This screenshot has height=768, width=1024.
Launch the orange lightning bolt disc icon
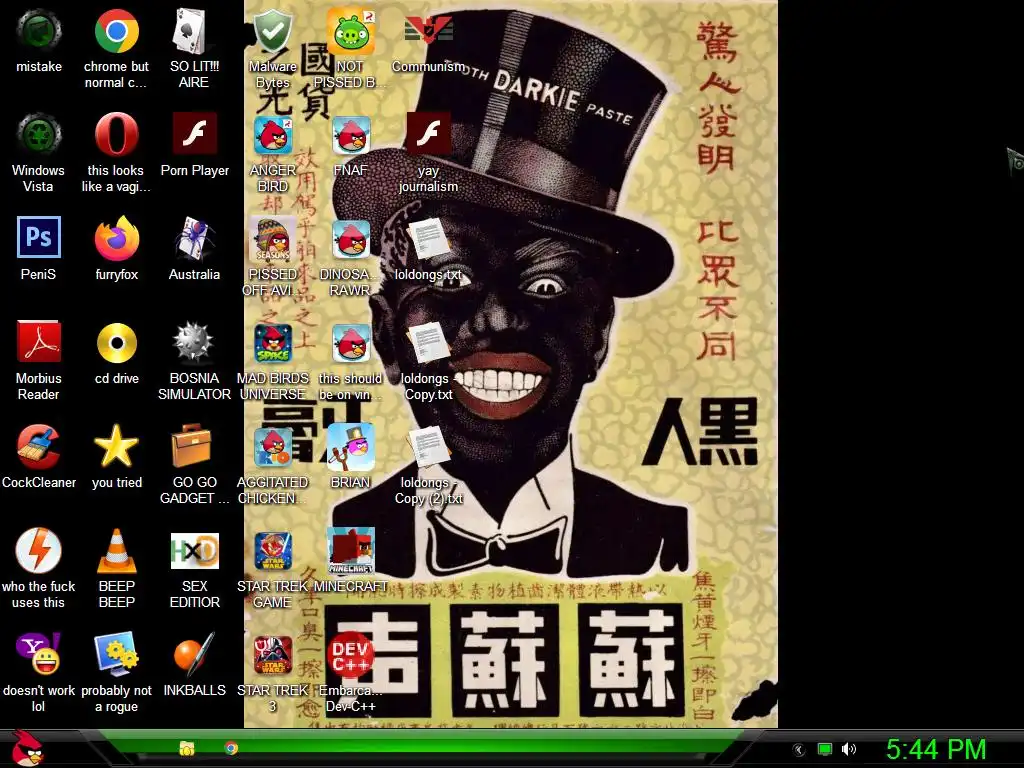tap(39, 551)
